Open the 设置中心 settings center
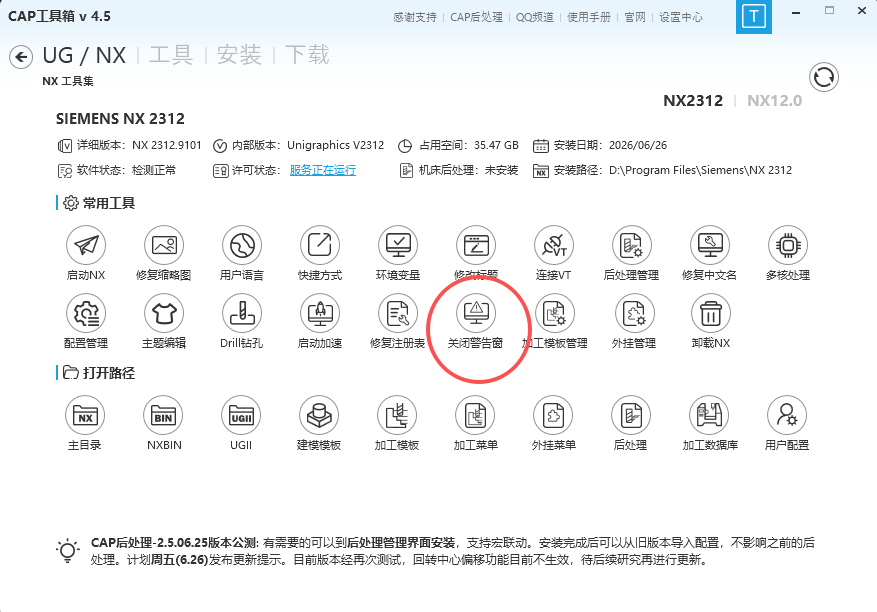The height and width of the screenshot is (612, 877). click(x=681, y=17)
